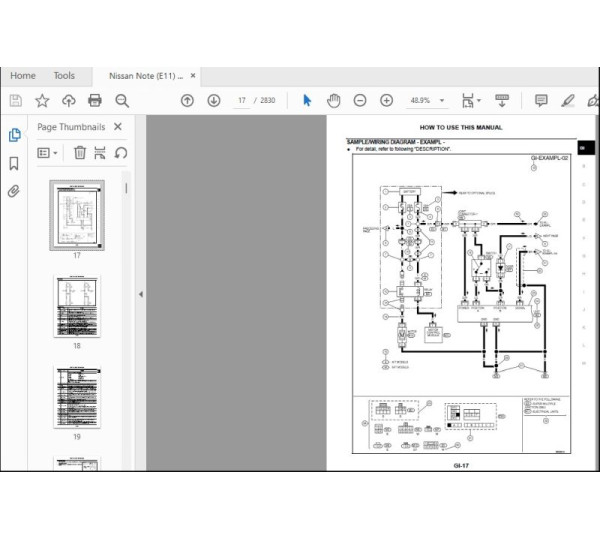Activate the arrow selection tool
Screen dimensions: 600x540
[307, 100]
